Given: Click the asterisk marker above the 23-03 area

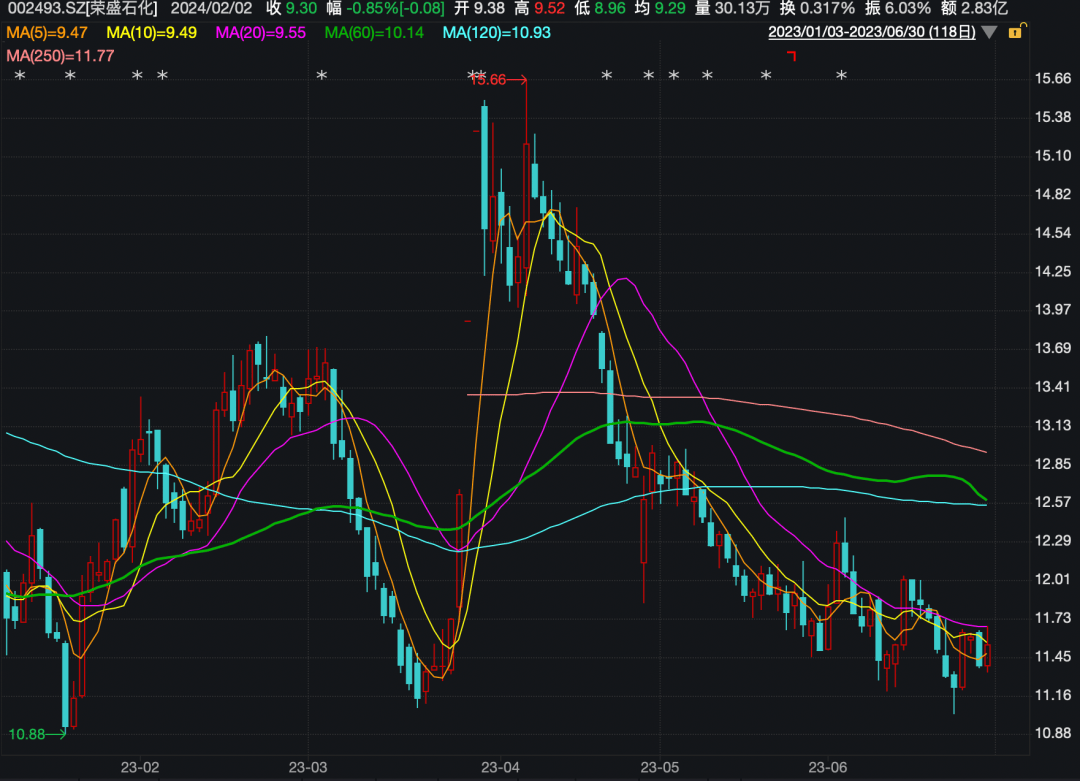Looking at the screenshot, I should coord(321,76).
